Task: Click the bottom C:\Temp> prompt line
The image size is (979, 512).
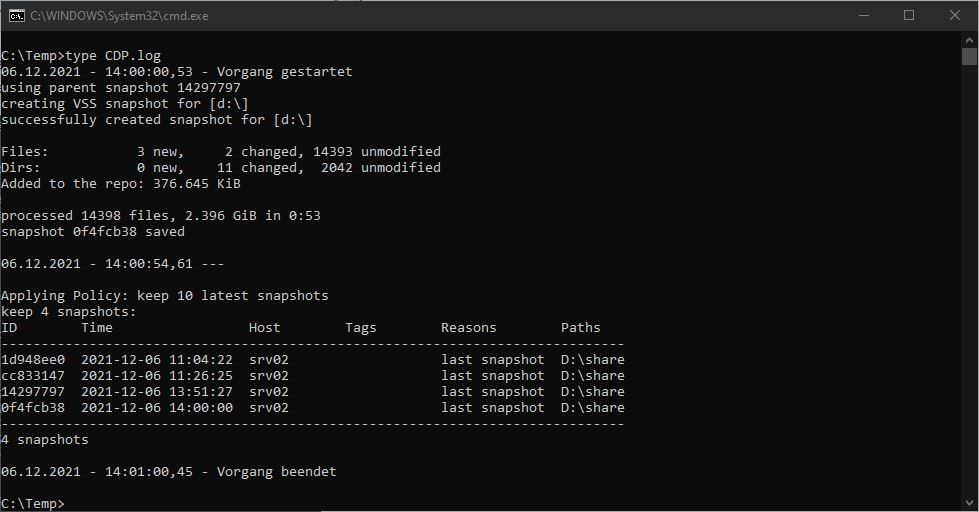Action: [x=33, y=503]
